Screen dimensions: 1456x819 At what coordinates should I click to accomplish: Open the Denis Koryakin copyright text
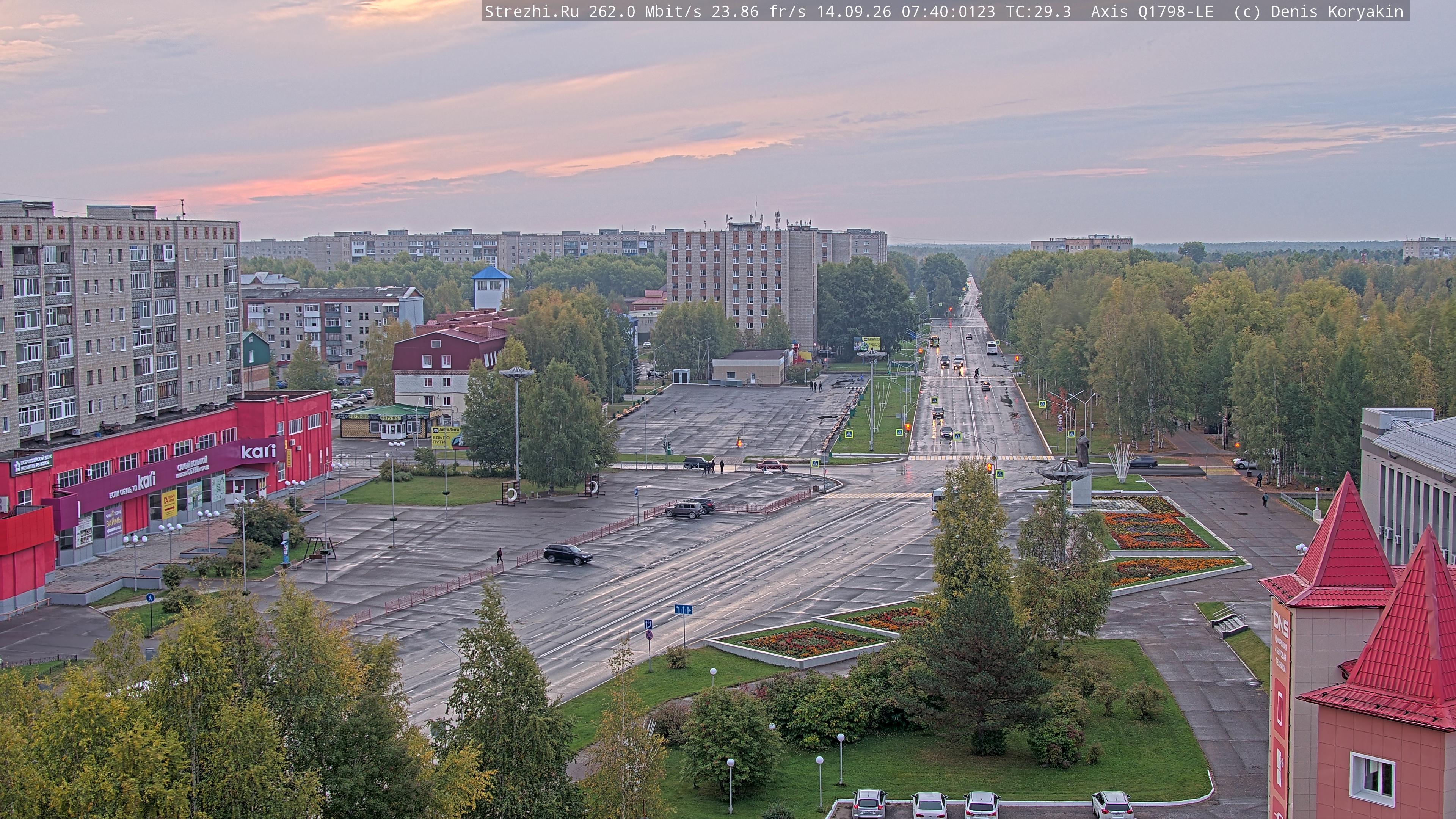(x=1337, y=11)
